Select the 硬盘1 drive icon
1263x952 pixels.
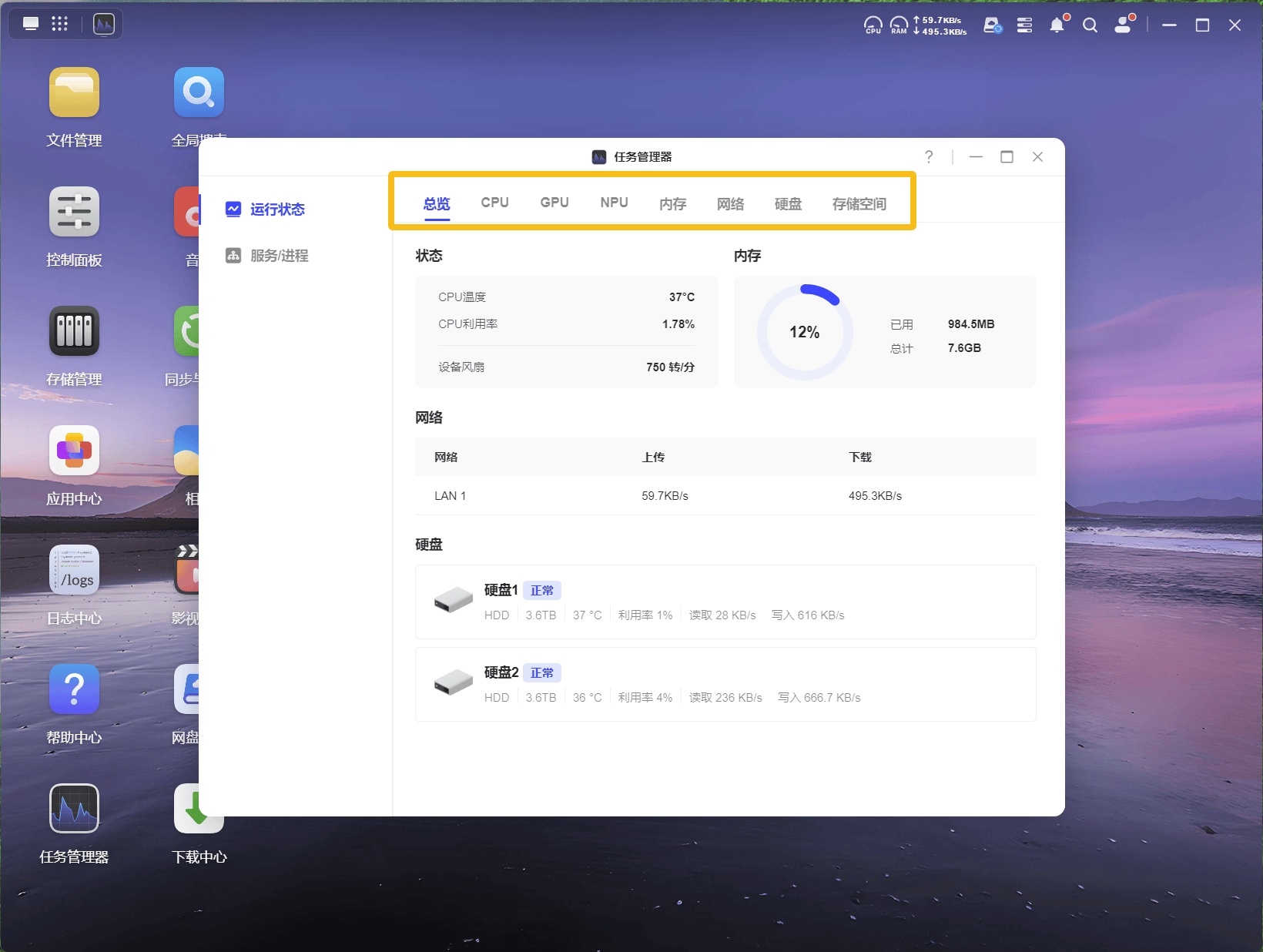coord(454,601)
